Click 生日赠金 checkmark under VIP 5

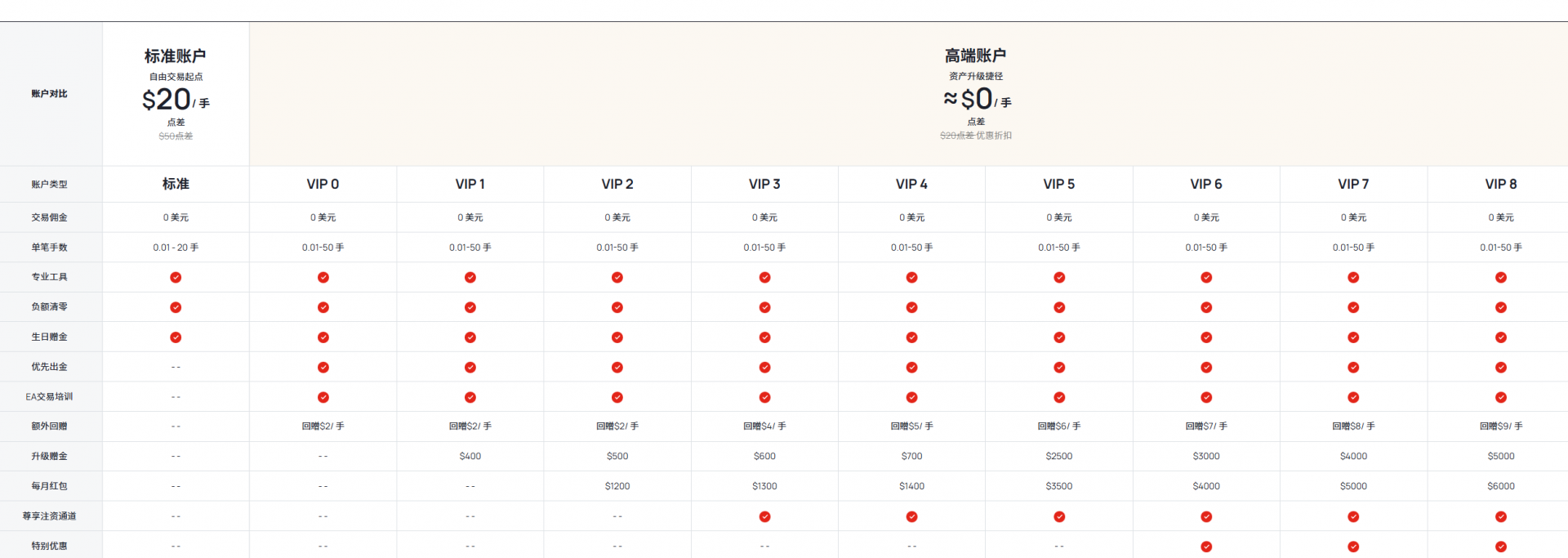[1059, 337]
